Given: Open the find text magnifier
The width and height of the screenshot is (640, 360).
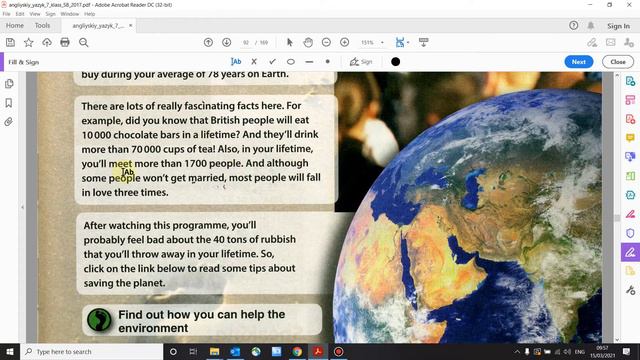Looking at the screenshot, I should pos(84,42).
